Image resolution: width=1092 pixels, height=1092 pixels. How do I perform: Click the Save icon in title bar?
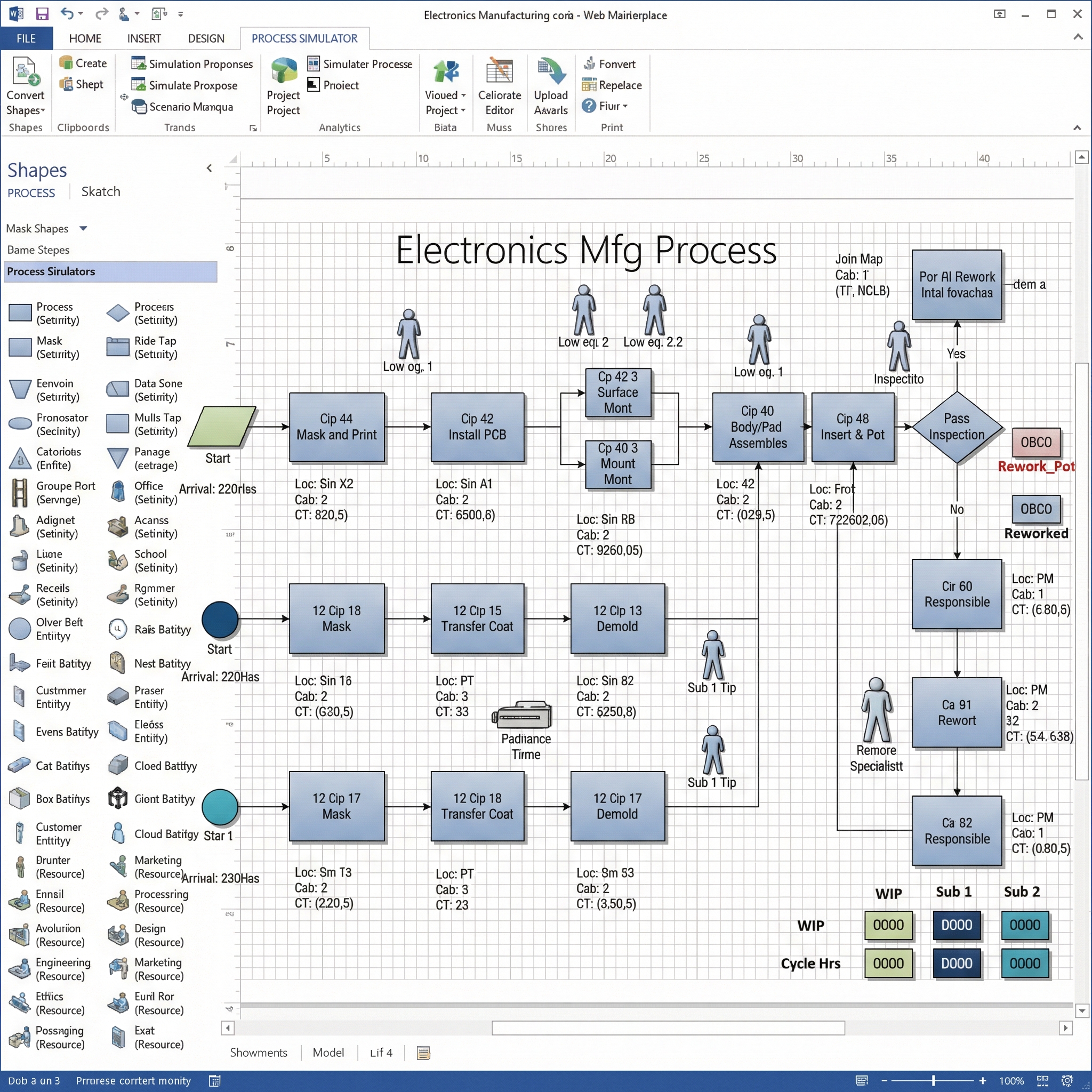tap(42, 13)
